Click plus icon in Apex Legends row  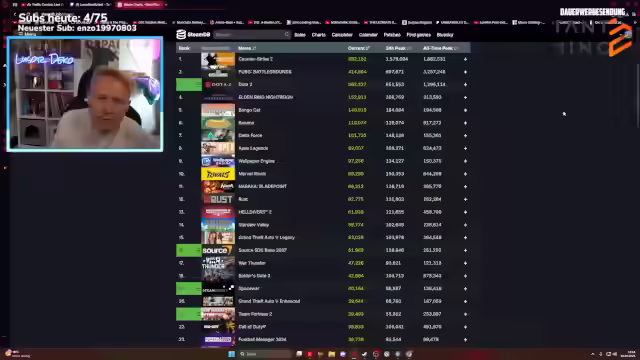coord(465,148)
